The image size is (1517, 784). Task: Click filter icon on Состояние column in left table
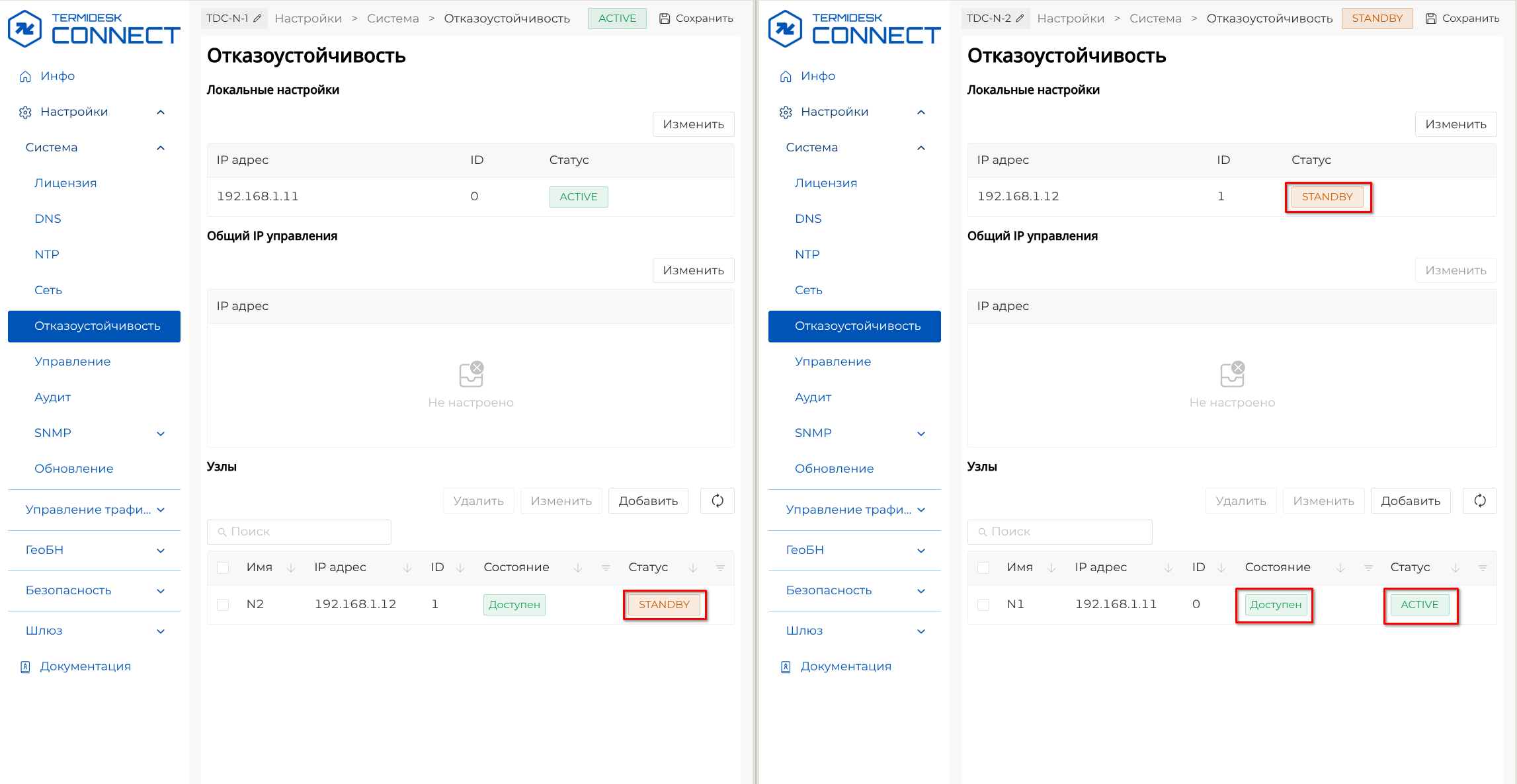(606, 568)
